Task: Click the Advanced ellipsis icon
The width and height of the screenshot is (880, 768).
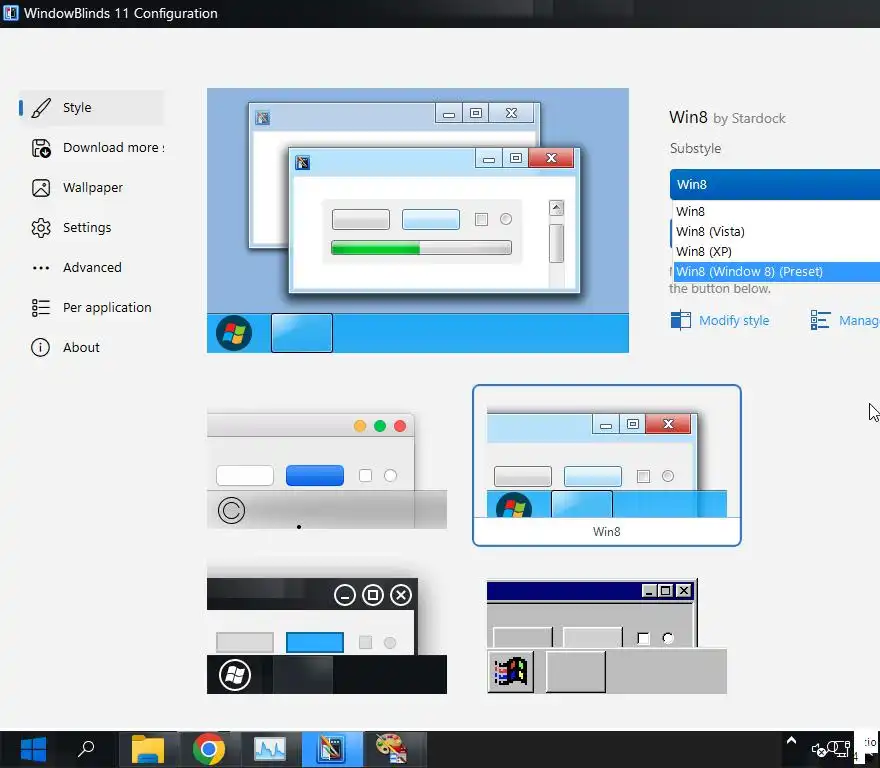Action: click(41, 268)
